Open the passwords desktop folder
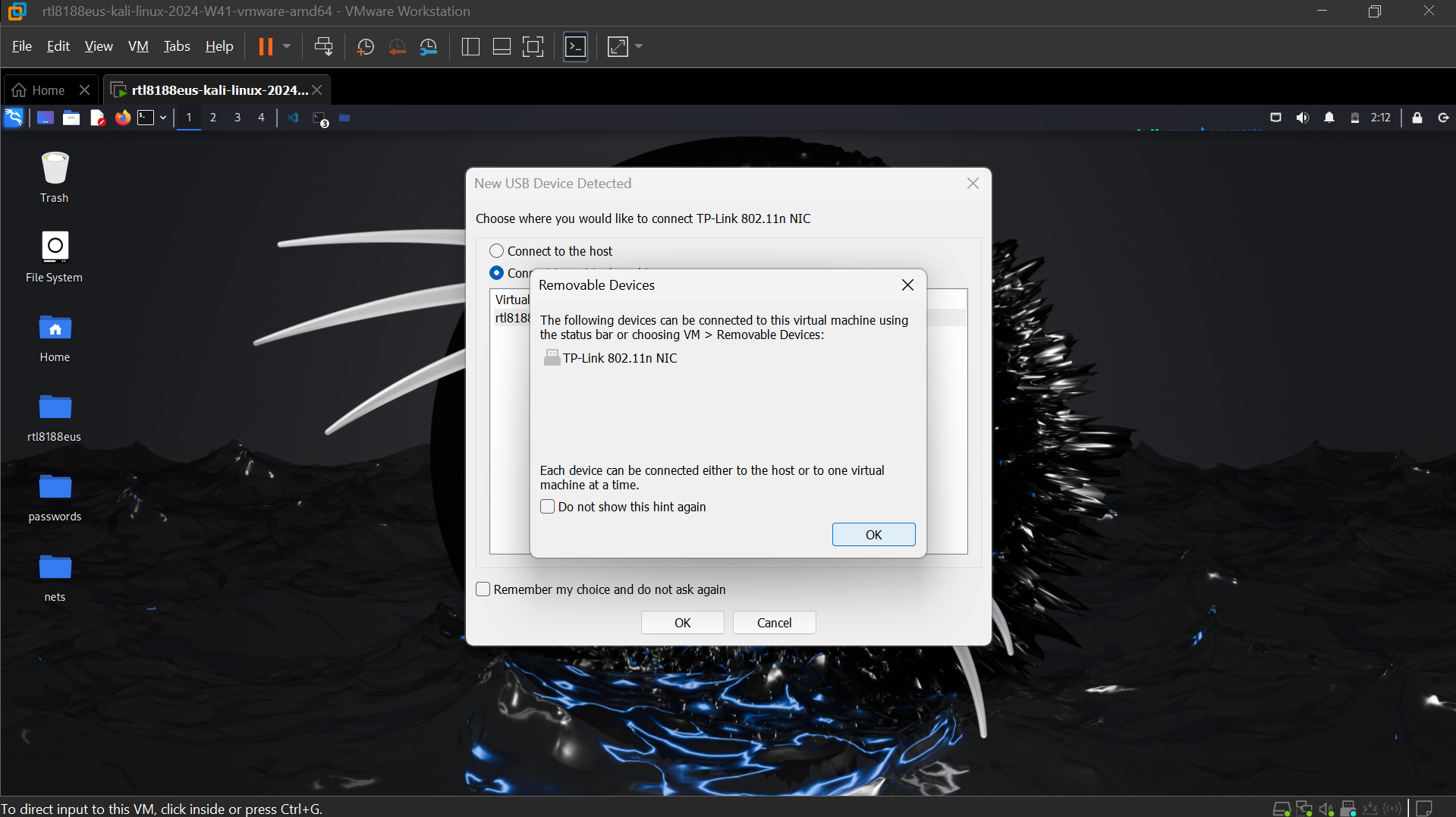 tap(55, 497)
